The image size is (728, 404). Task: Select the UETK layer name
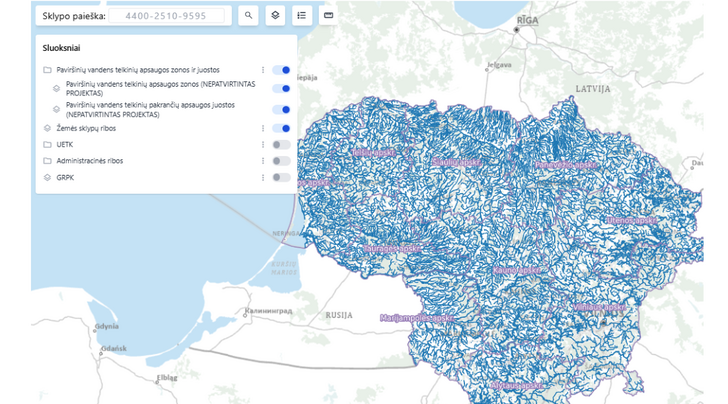pos(65,145)
